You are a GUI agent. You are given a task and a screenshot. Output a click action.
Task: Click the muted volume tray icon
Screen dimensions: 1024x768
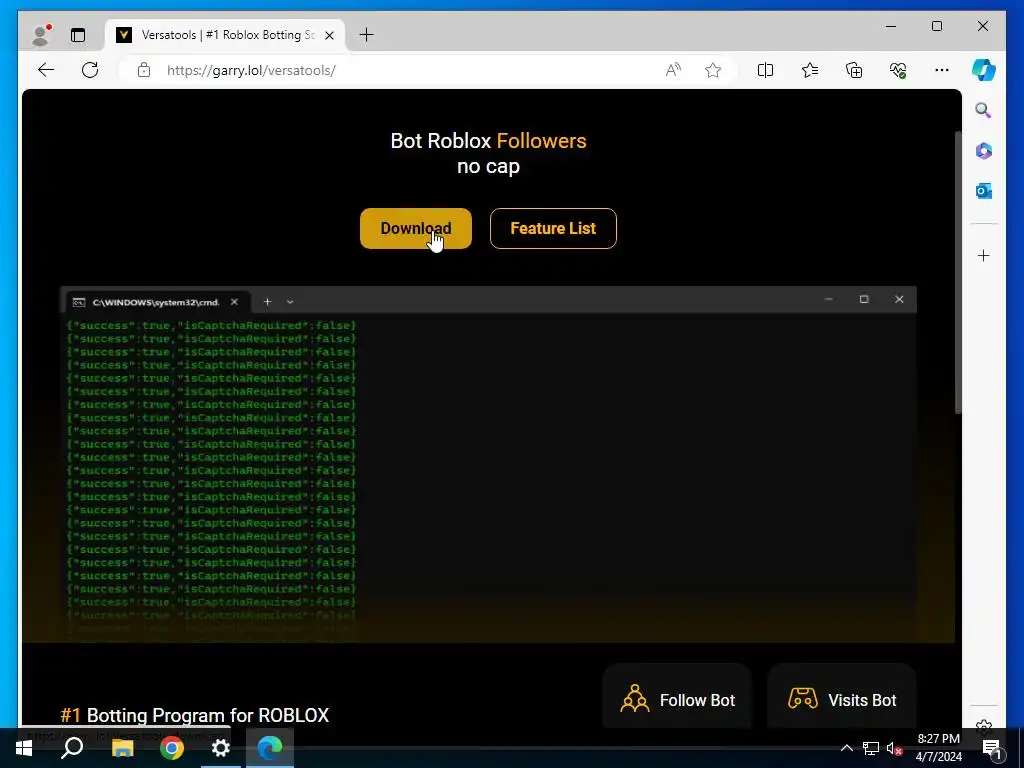(x=893, y=748)
